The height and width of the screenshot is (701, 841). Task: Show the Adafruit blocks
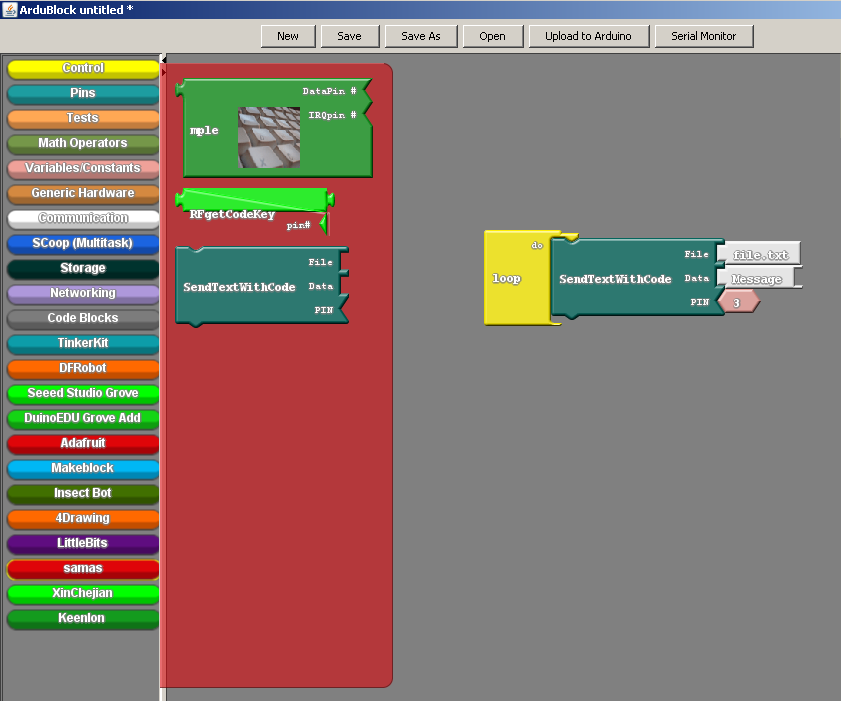83,444
